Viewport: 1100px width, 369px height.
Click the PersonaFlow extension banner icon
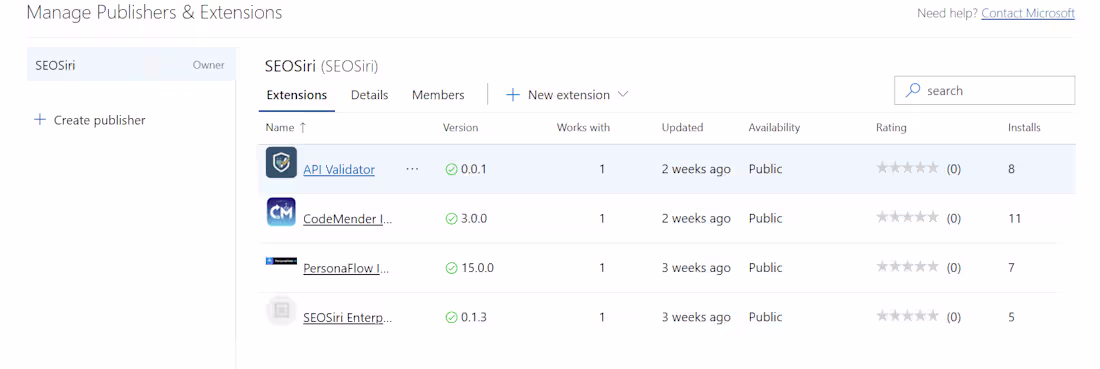[281, 261]
